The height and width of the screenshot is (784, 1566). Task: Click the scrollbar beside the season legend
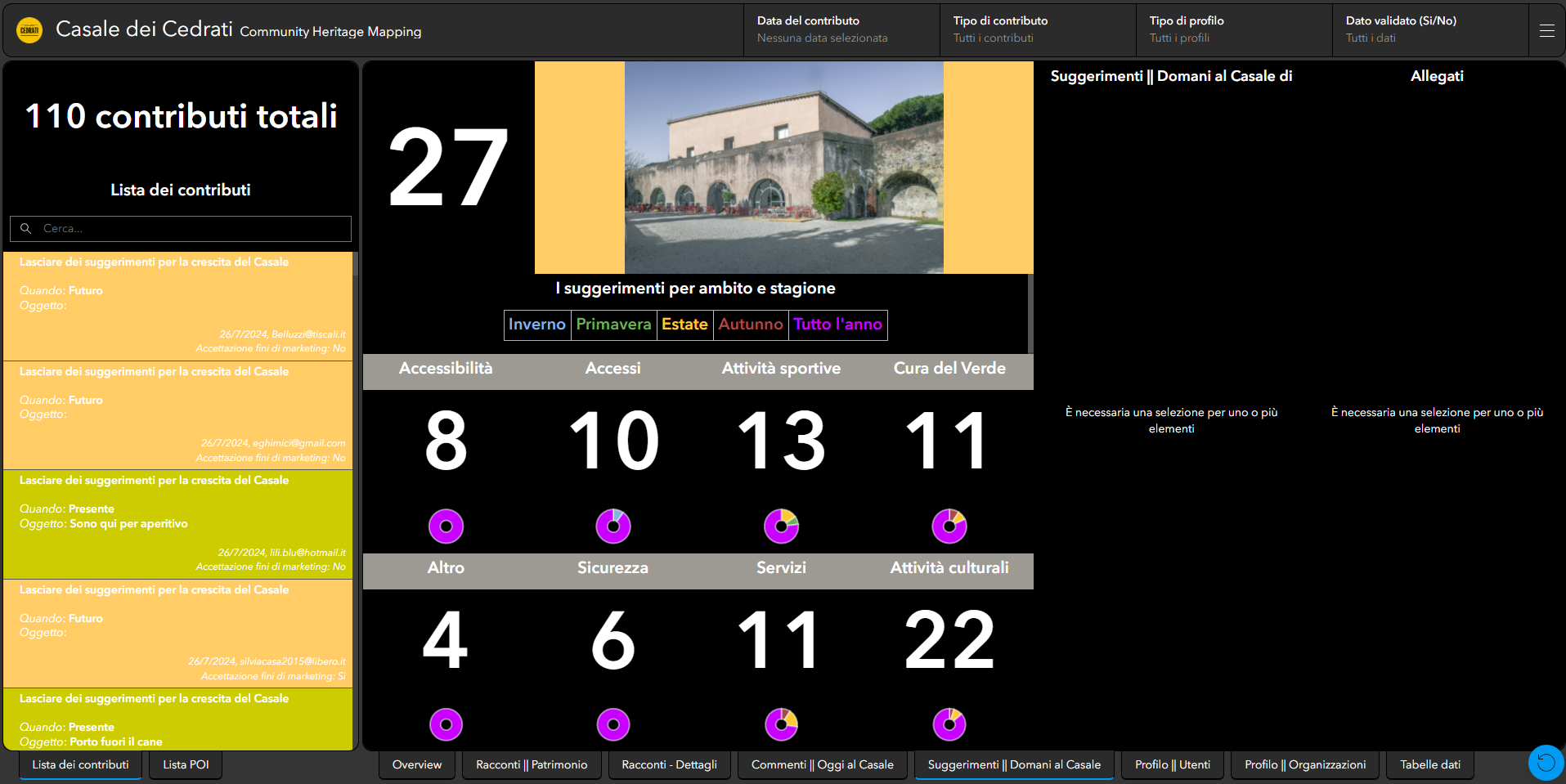(1030, 314)
